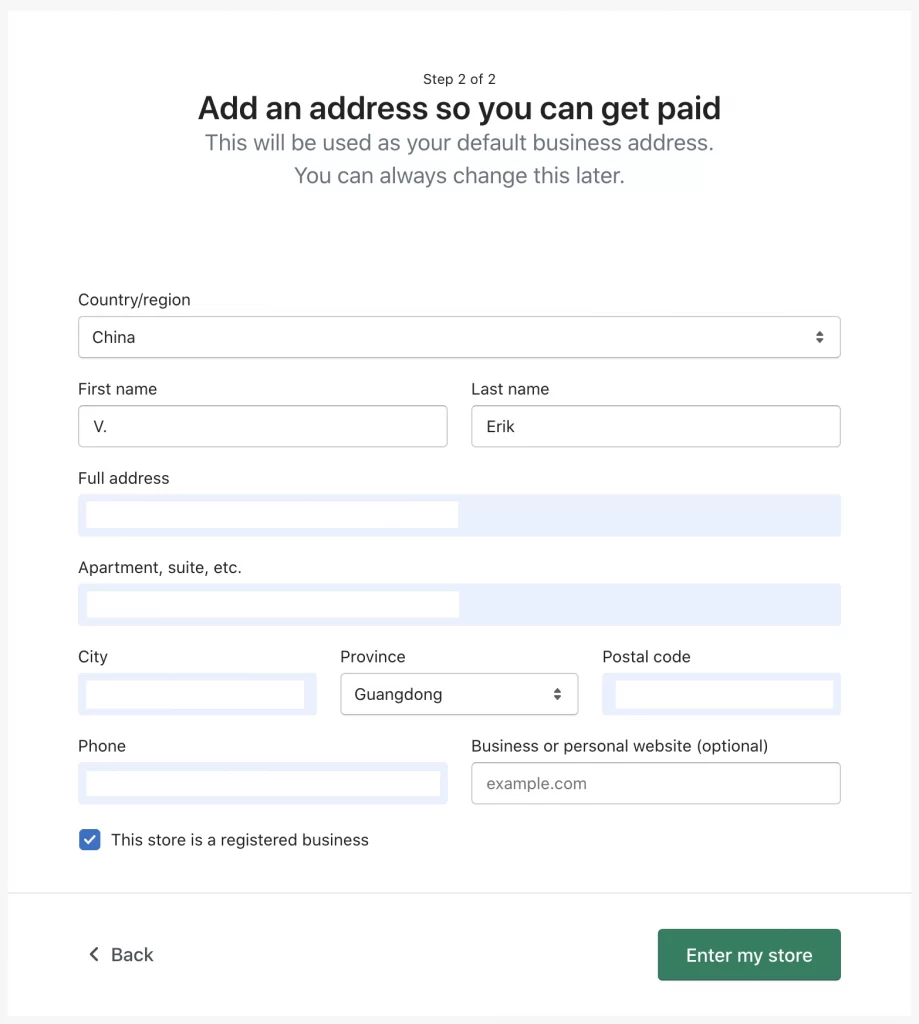
Task: Click the Business or personal website (optional) label
Action: click(619, 746)
